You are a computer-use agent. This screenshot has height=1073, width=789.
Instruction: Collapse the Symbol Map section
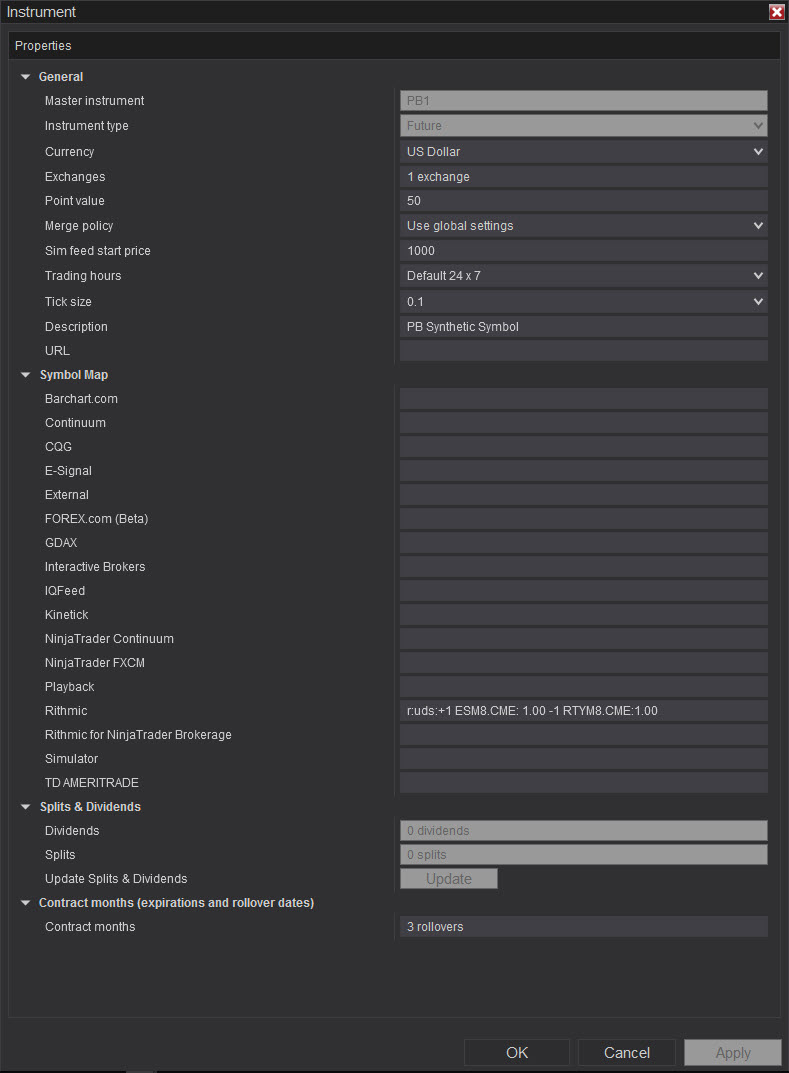pyautogui.click(x=26, y=375)
